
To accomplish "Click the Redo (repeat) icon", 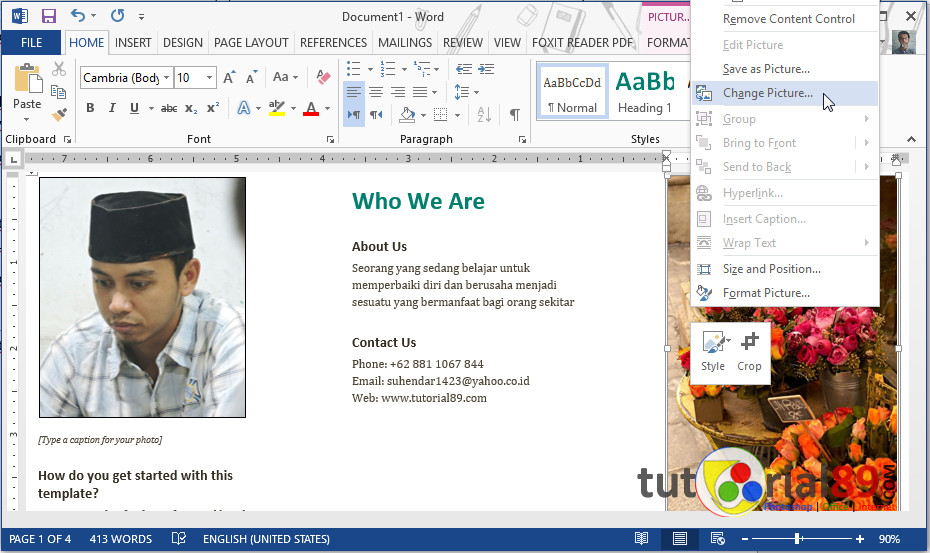I will coord(117,16).
